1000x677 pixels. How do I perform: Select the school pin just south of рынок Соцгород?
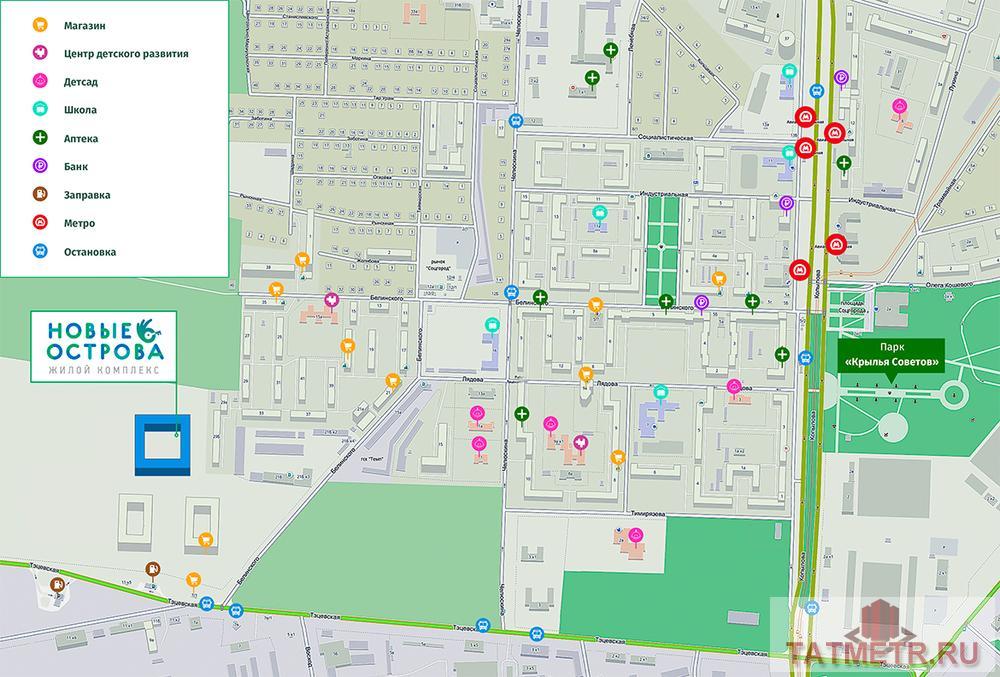[492, 326]
